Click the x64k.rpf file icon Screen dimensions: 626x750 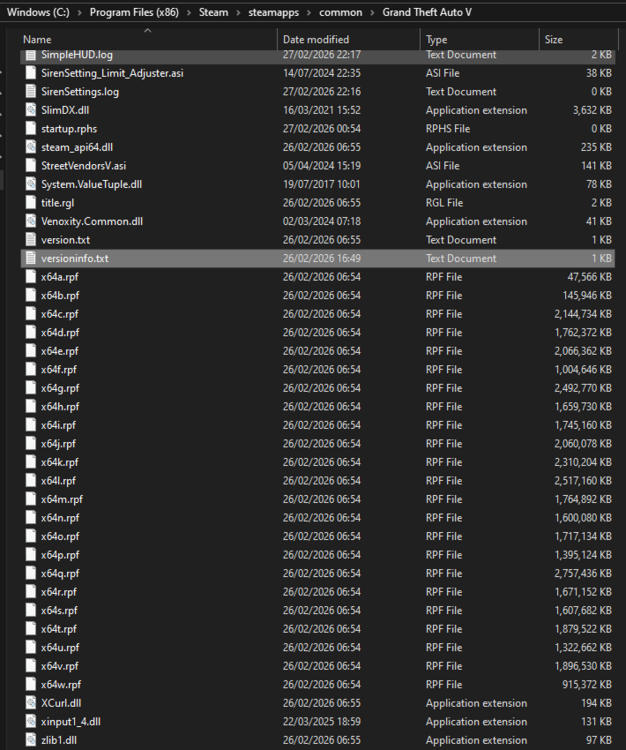point(31,463)
